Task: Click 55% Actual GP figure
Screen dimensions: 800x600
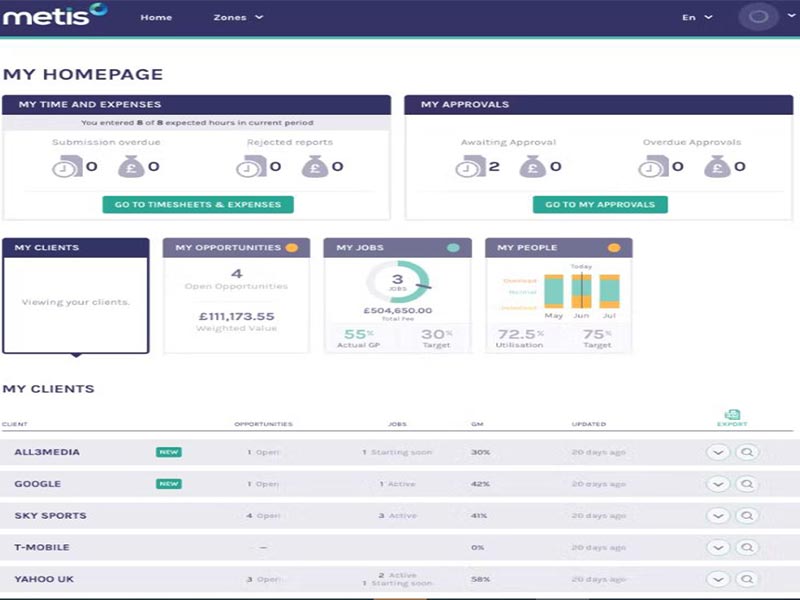Action: tap(359, 334)
